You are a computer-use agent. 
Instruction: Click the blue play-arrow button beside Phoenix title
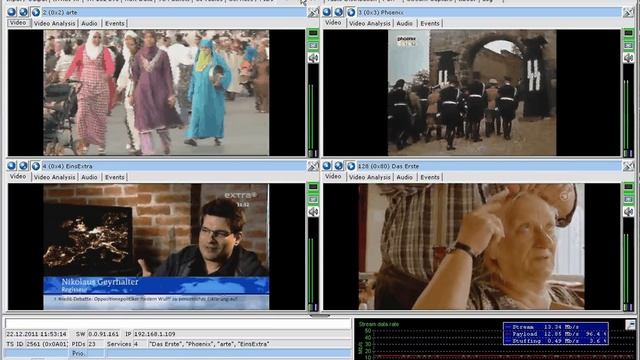click(351, 12)
